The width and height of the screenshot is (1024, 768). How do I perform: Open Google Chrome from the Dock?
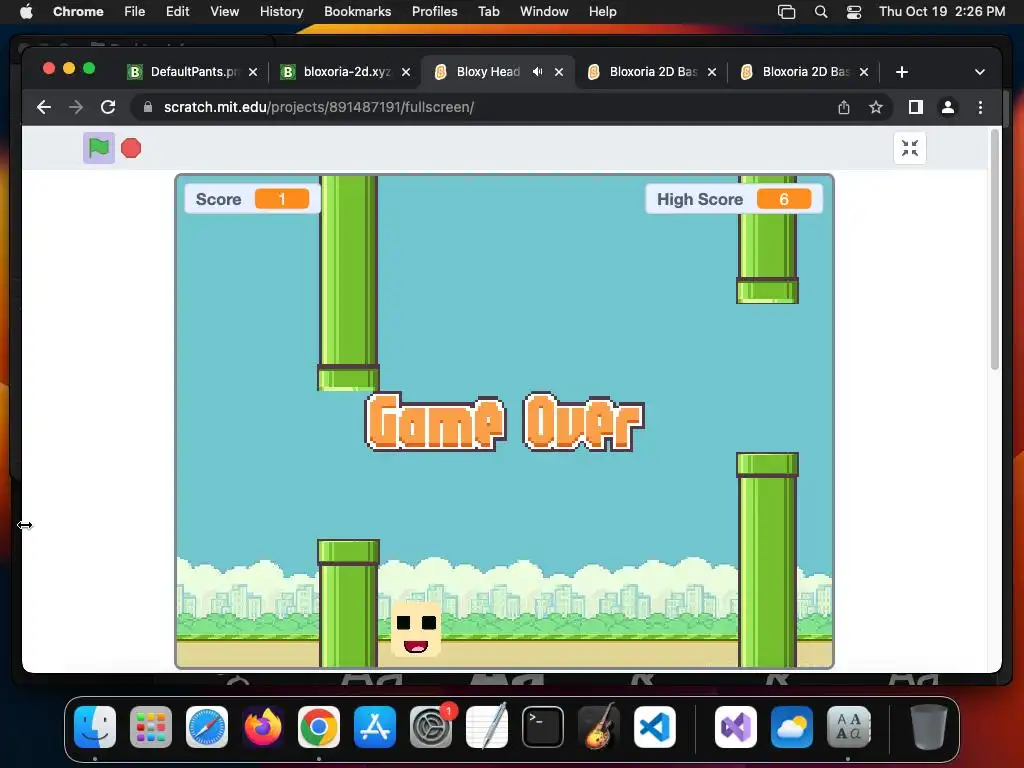319,727
